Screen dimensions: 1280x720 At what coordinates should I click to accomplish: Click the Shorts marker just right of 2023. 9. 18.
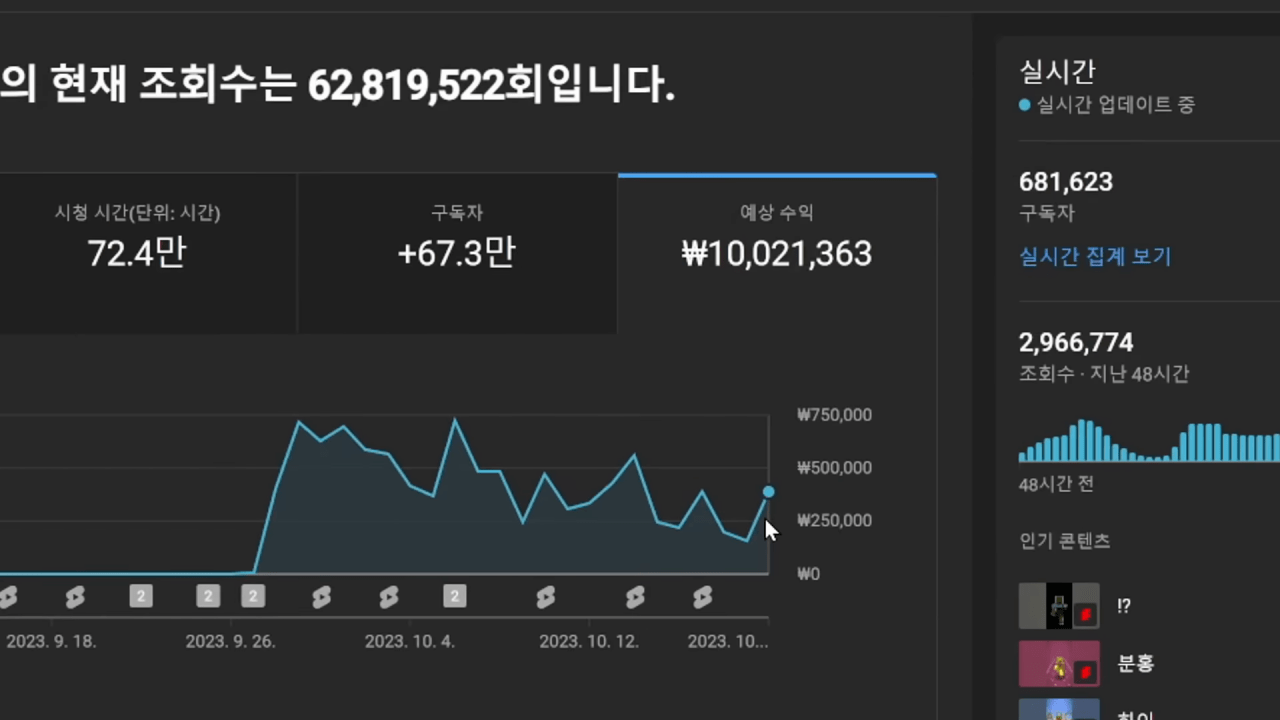pos(75,597)
